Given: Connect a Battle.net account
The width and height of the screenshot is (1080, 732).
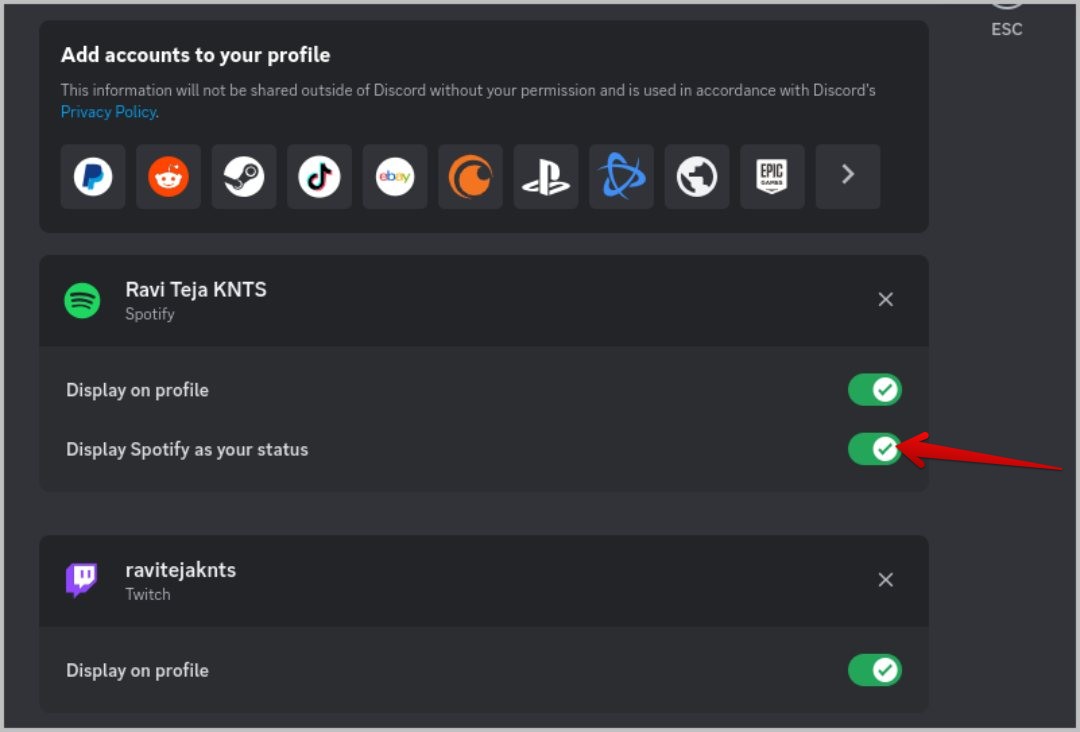Looking at the screenshot, I should pos(621,177).
